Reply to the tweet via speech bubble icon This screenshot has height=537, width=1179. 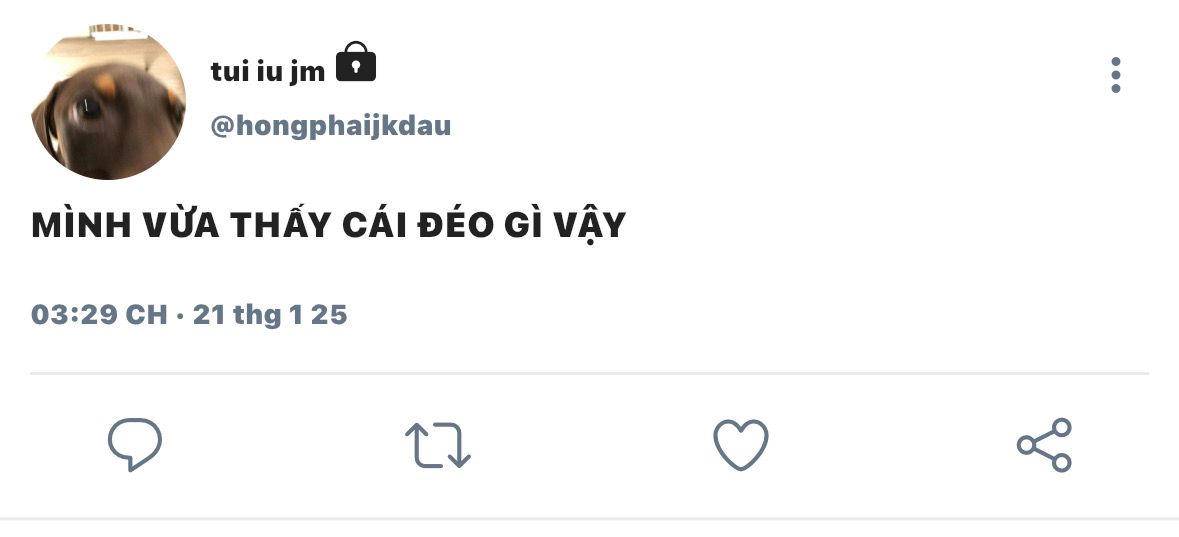click(x=135, y=444)
